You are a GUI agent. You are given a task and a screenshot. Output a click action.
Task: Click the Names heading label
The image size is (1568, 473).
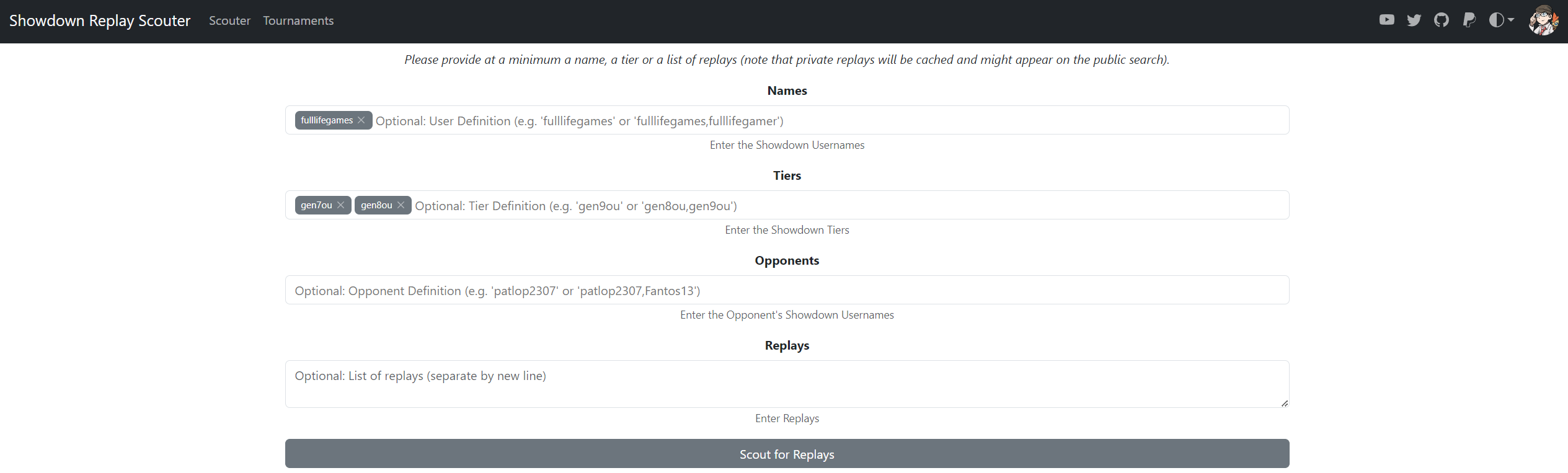pos(787,91)
